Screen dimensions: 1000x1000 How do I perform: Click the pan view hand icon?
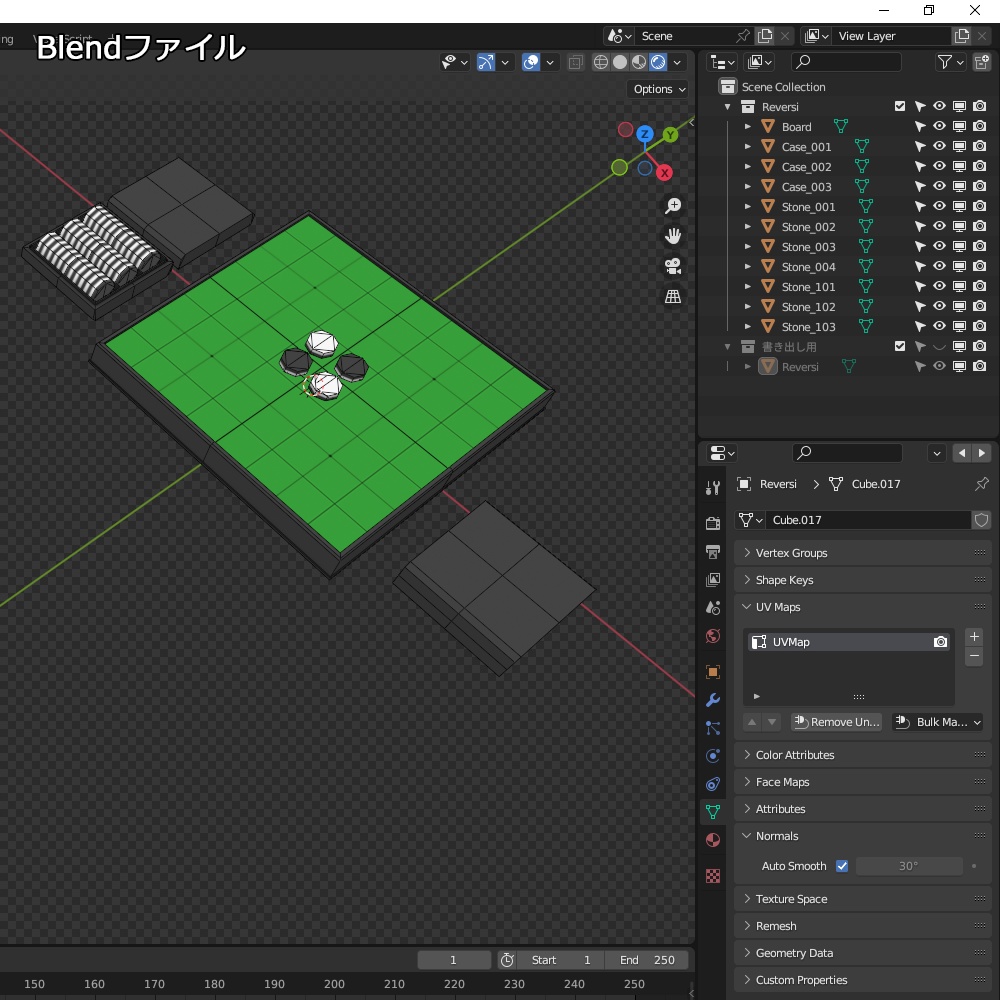click(673, 236)
